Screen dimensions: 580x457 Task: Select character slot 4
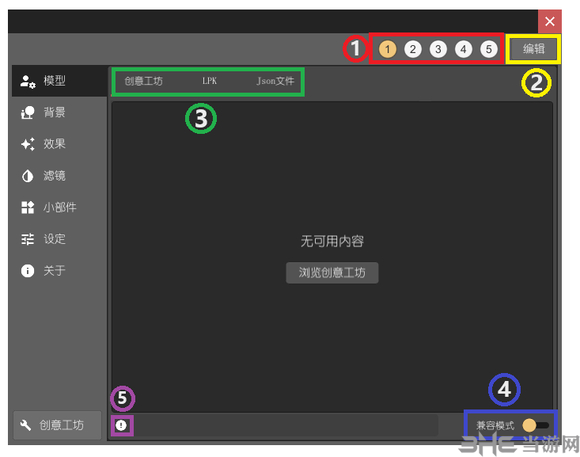[x=463, y=49]
